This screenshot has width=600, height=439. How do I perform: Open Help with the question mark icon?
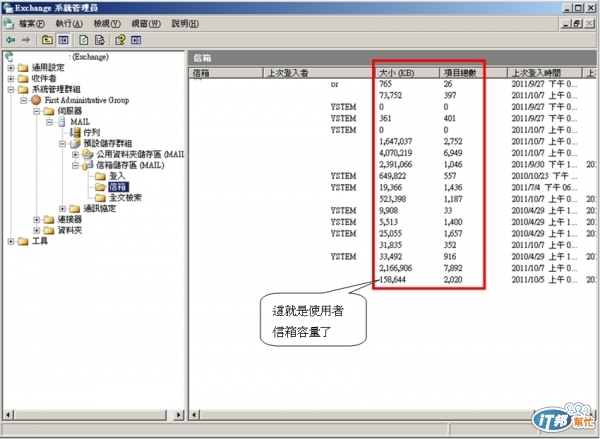click(x=120, y=40)
